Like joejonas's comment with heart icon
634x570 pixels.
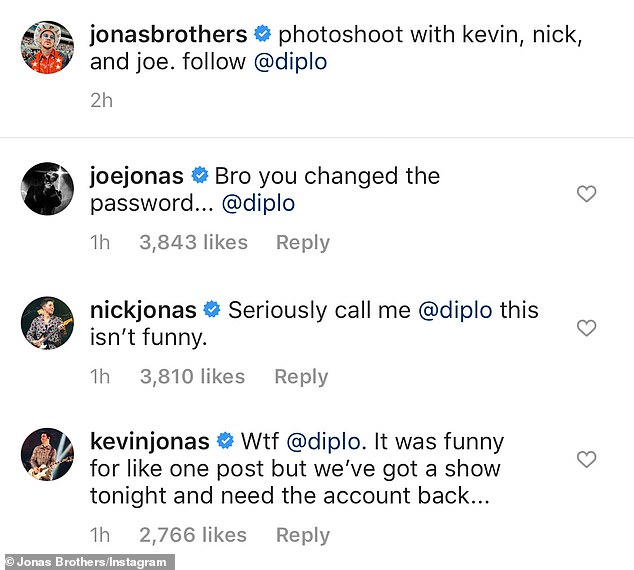click(x=587, y=194)
